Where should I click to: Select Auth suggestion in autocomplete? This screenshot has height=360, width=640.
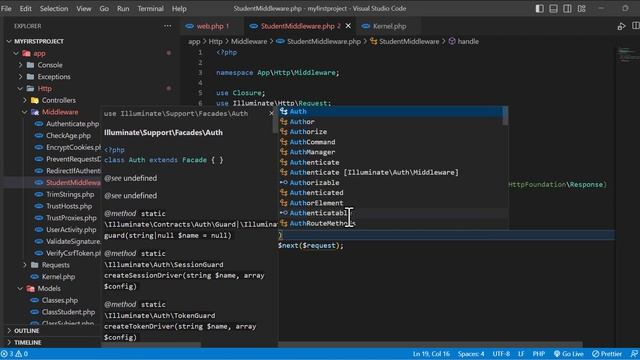coord(391,111)
